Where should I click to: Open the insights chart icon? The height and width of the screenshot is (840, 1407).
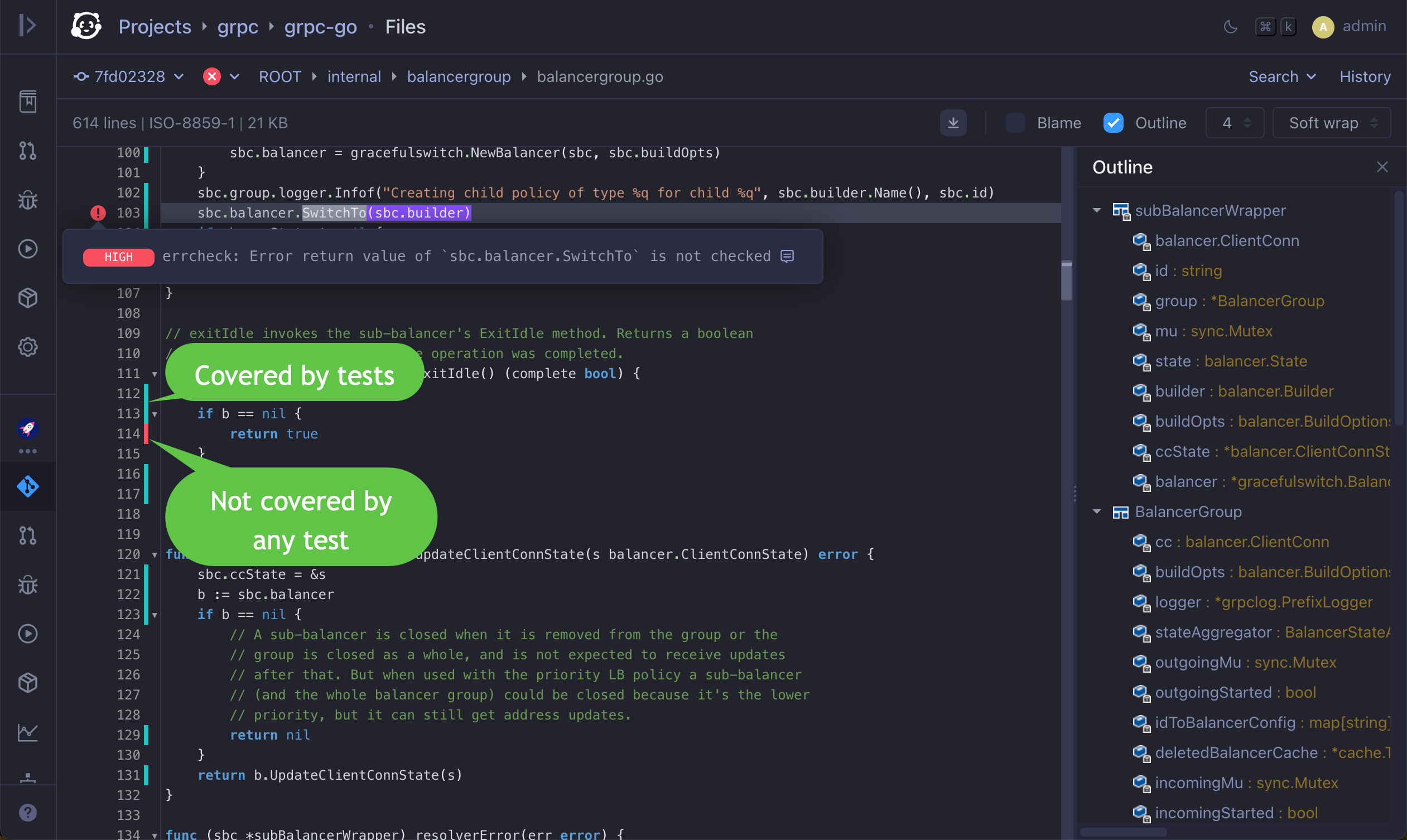(x=27, y=732)
